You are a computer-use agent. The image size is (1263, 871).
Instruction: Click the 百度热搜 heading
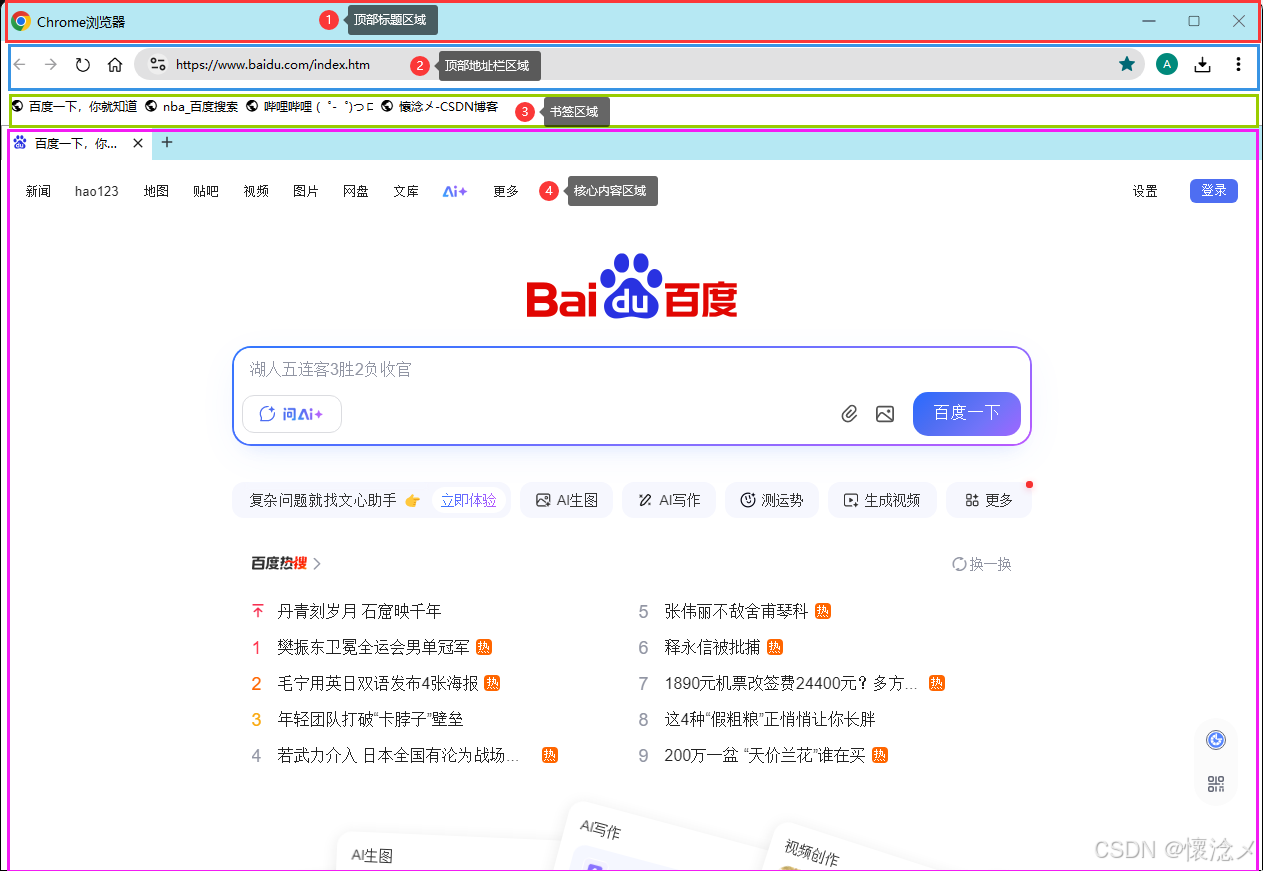point(279,564)
